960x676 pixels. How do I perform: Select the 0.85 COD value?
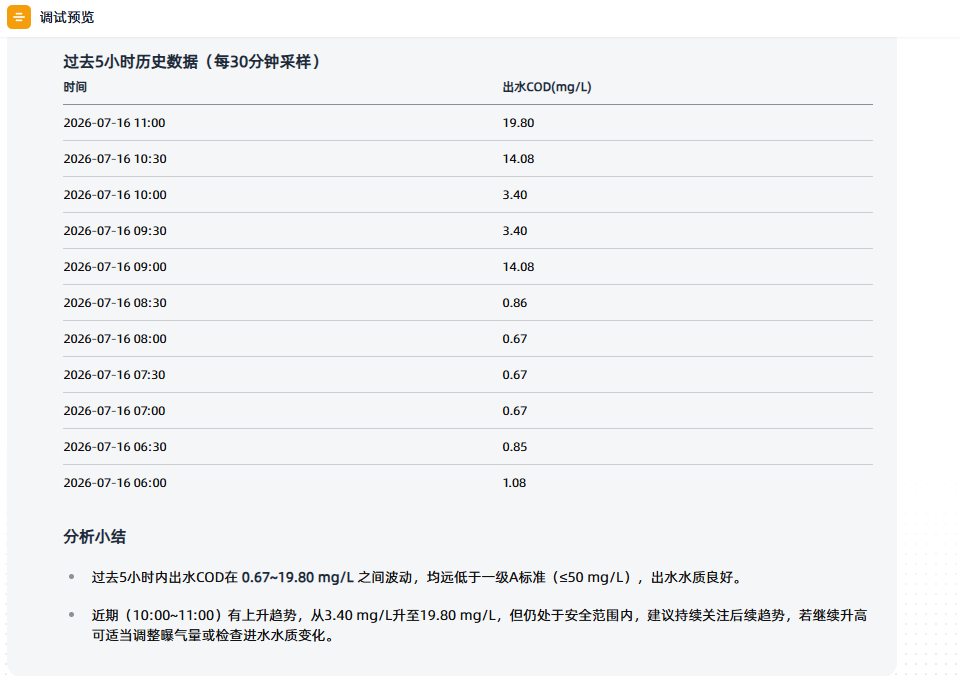pos(514,447)
